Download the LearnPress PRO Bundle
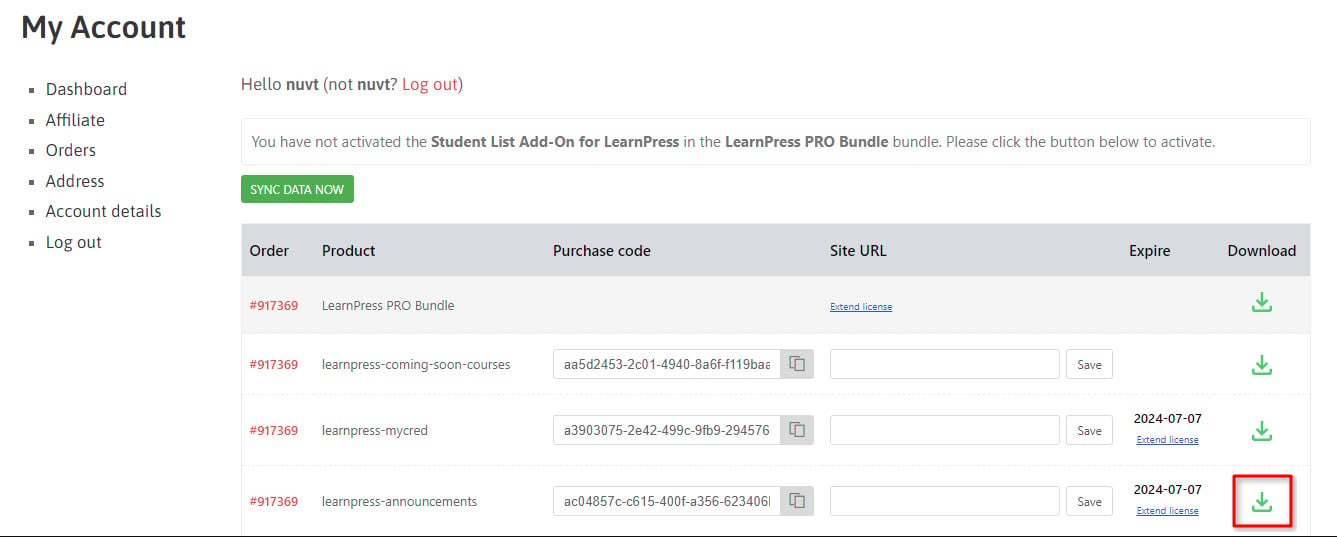 (x=1262, y=302)
